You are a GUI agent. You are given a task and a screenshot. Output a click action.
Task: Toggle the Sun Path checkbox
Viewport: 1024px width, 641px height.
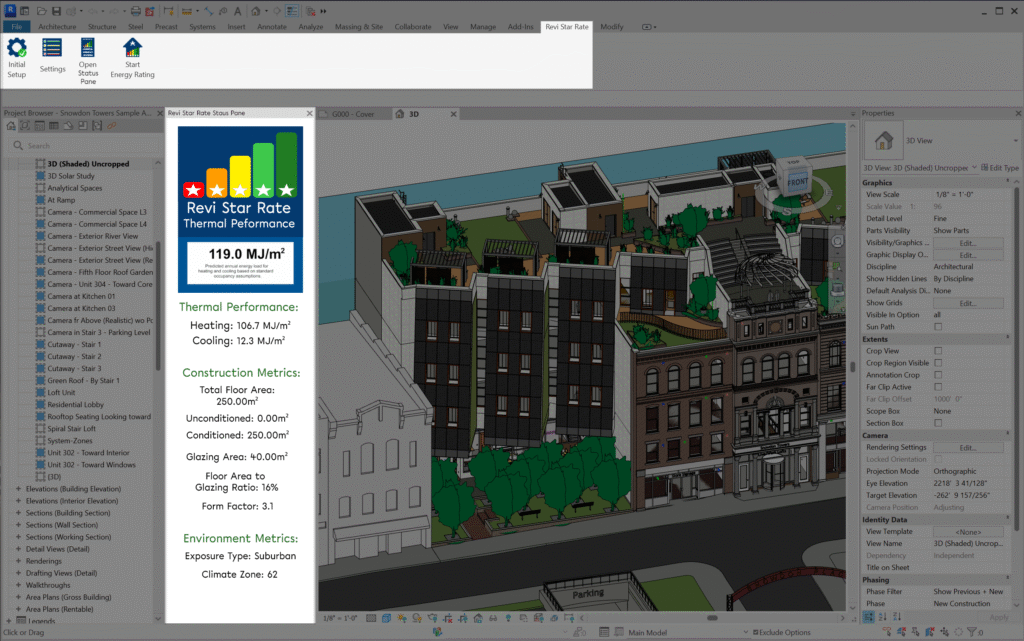[938, 327]
